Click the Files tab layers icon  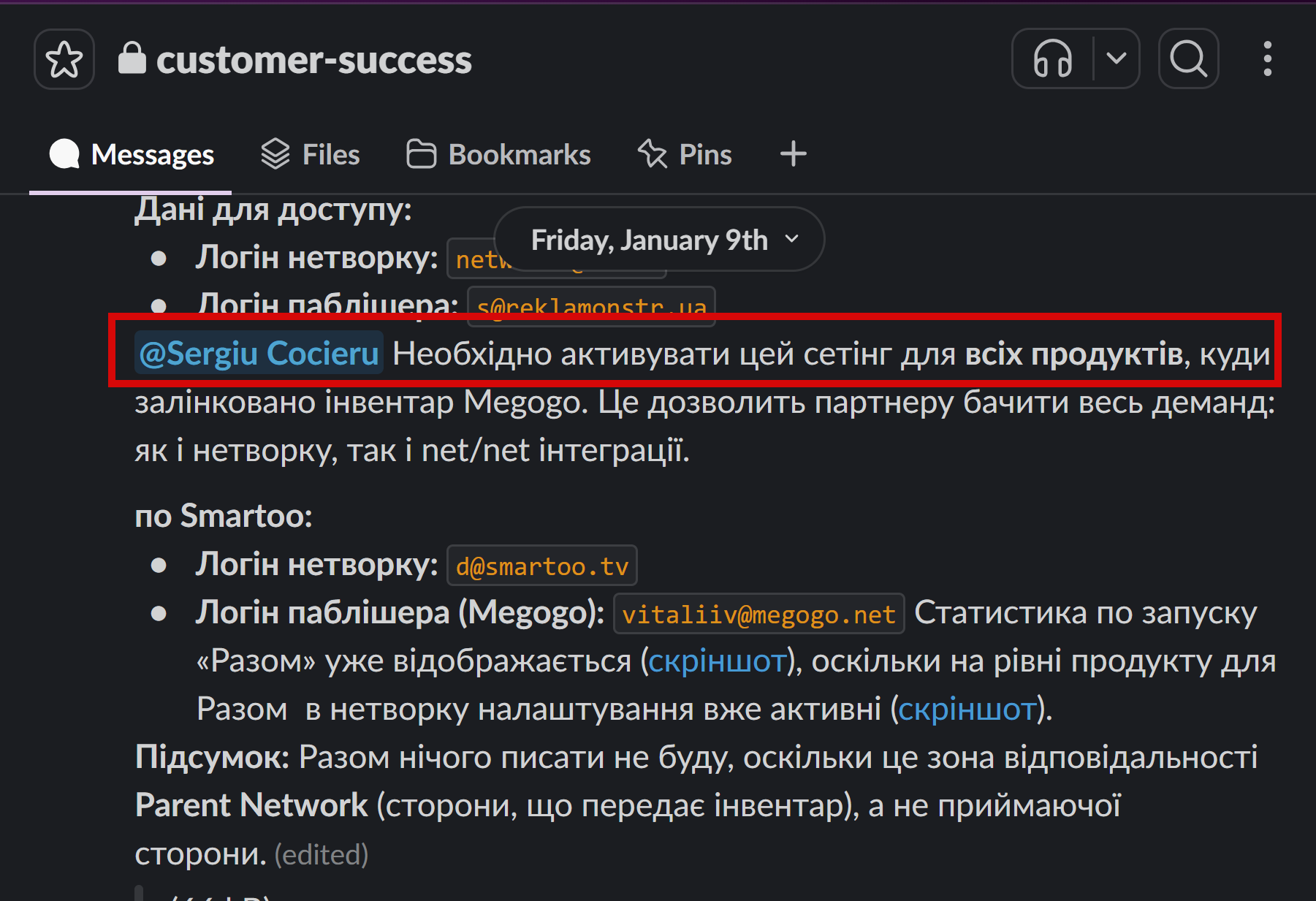275,154
